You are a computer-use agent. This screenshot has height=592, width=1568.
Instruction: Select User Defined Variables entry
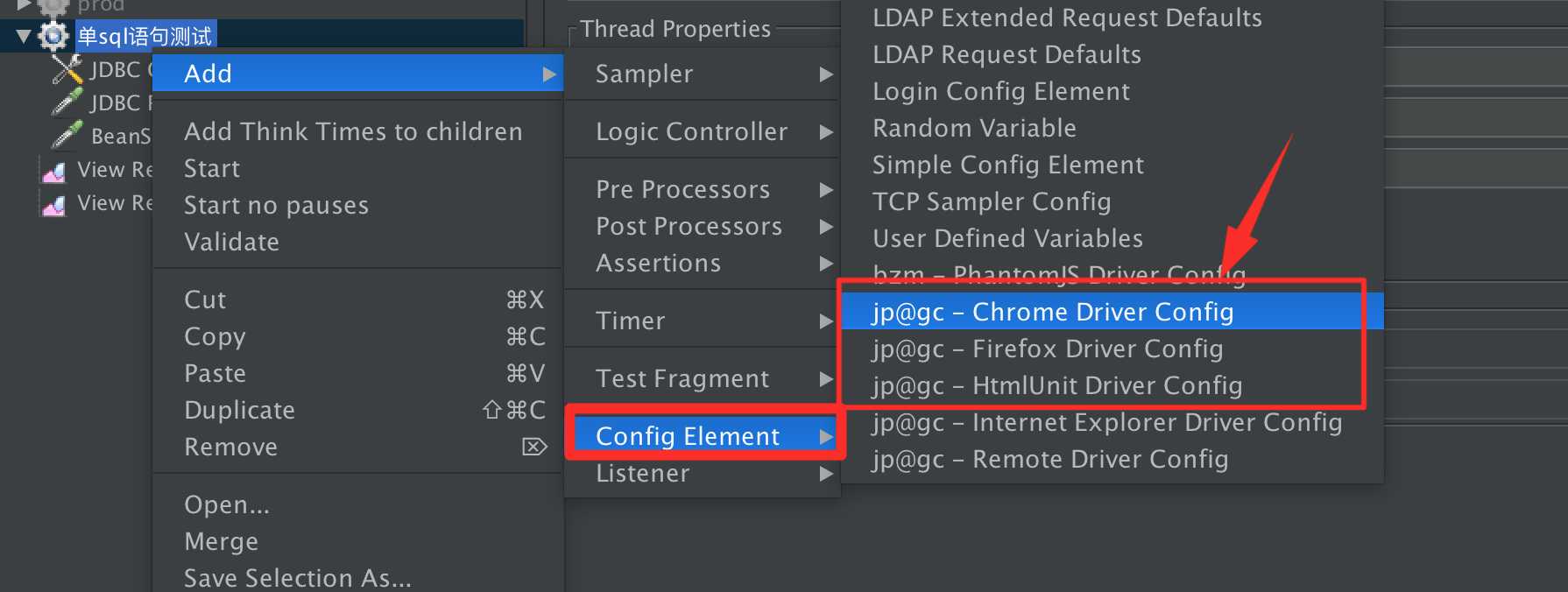(x=1007, y=238)
